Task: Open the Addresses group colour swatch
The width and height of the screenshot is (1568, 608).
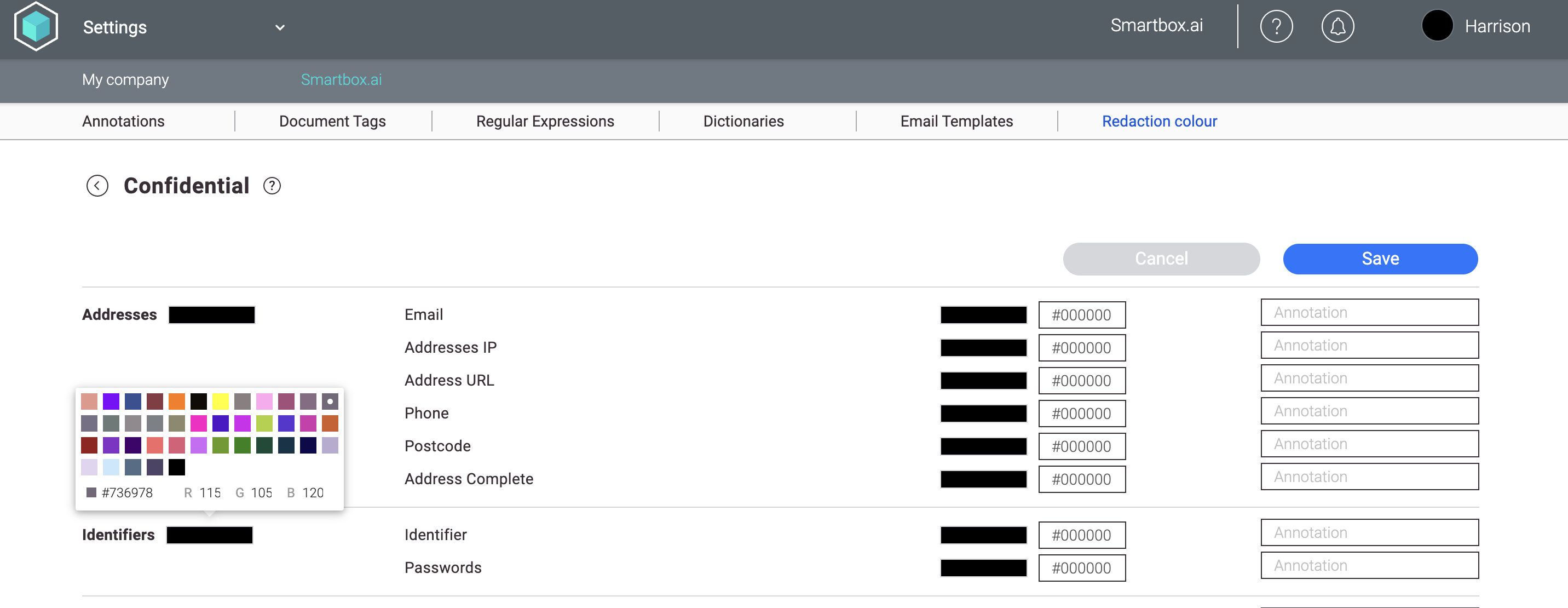Action: click(x=211, y=315)
